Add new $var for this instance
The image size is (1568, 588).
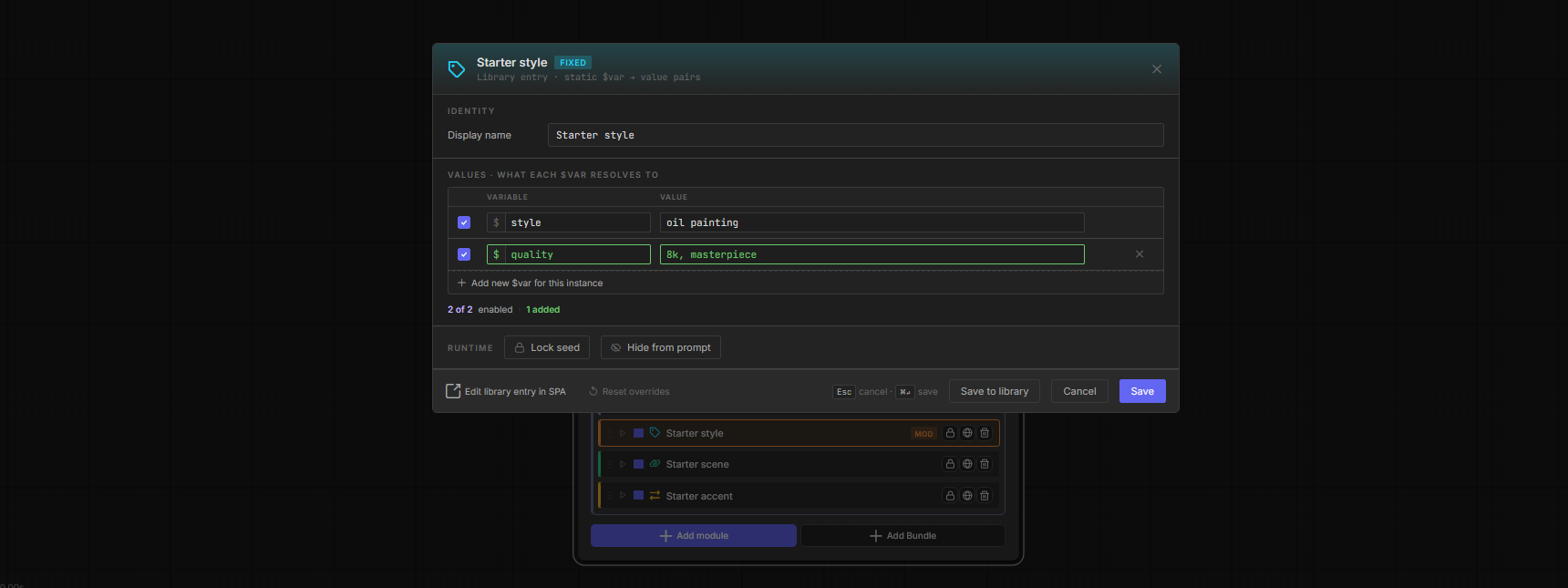coord(530,283)
